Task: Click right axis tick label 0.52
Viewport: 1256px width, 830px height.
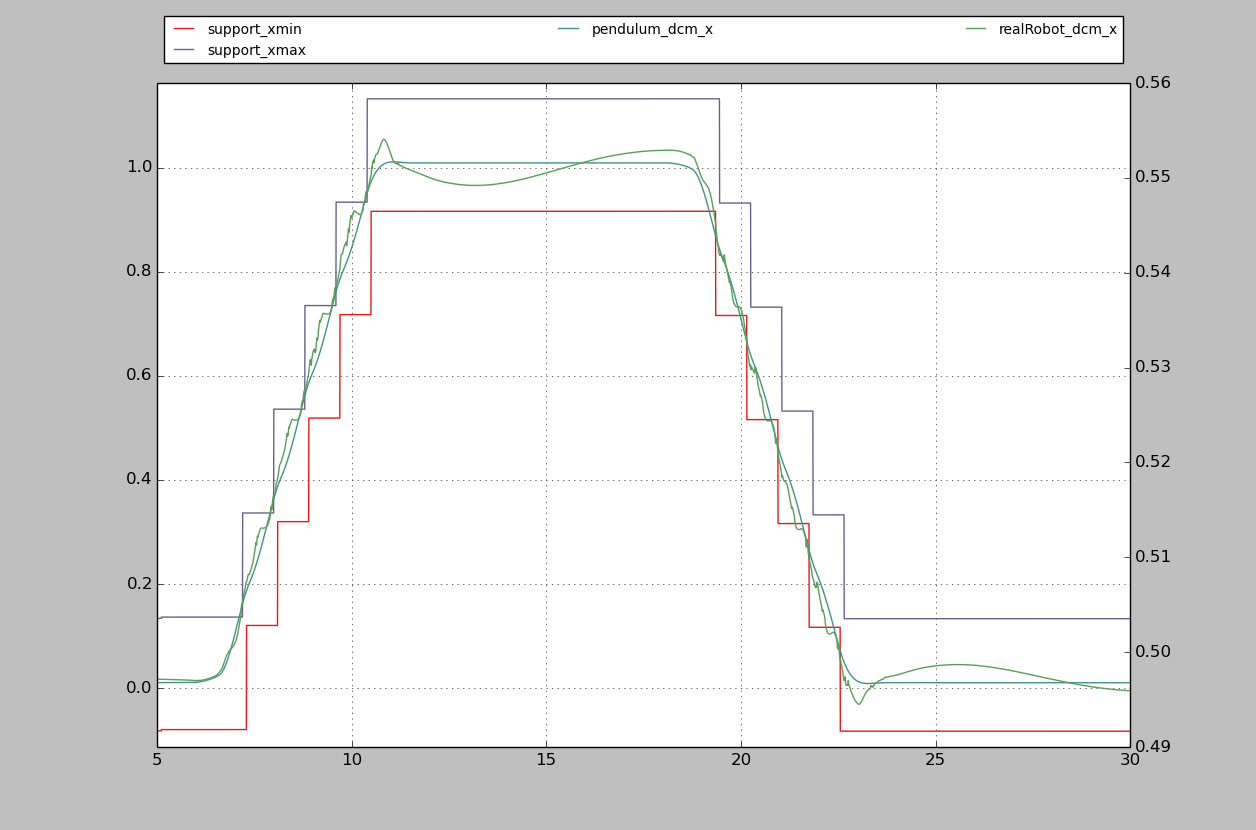Action: (x=1152, y=462)
